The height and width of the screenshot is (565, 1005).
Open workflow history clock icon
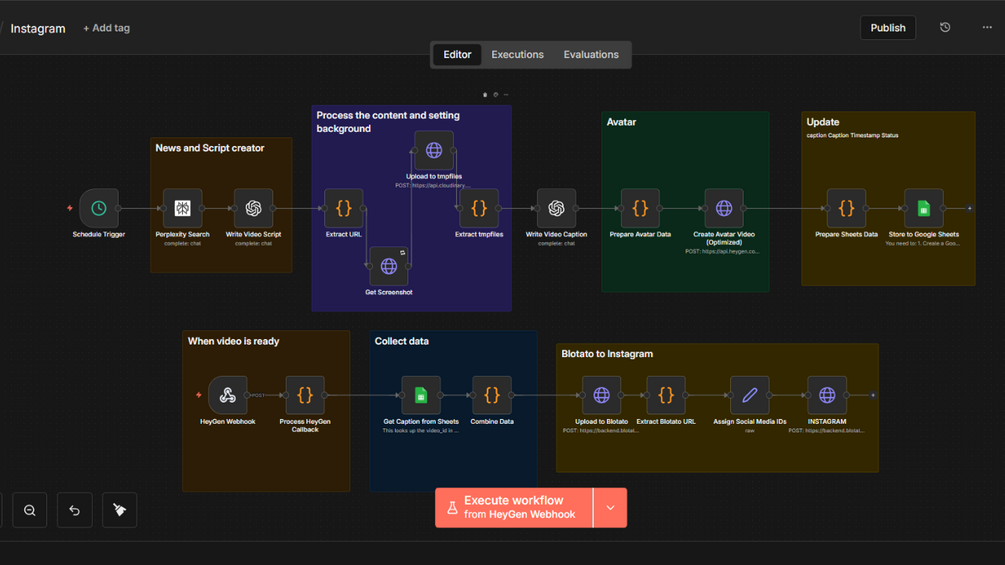click(945, 28)
